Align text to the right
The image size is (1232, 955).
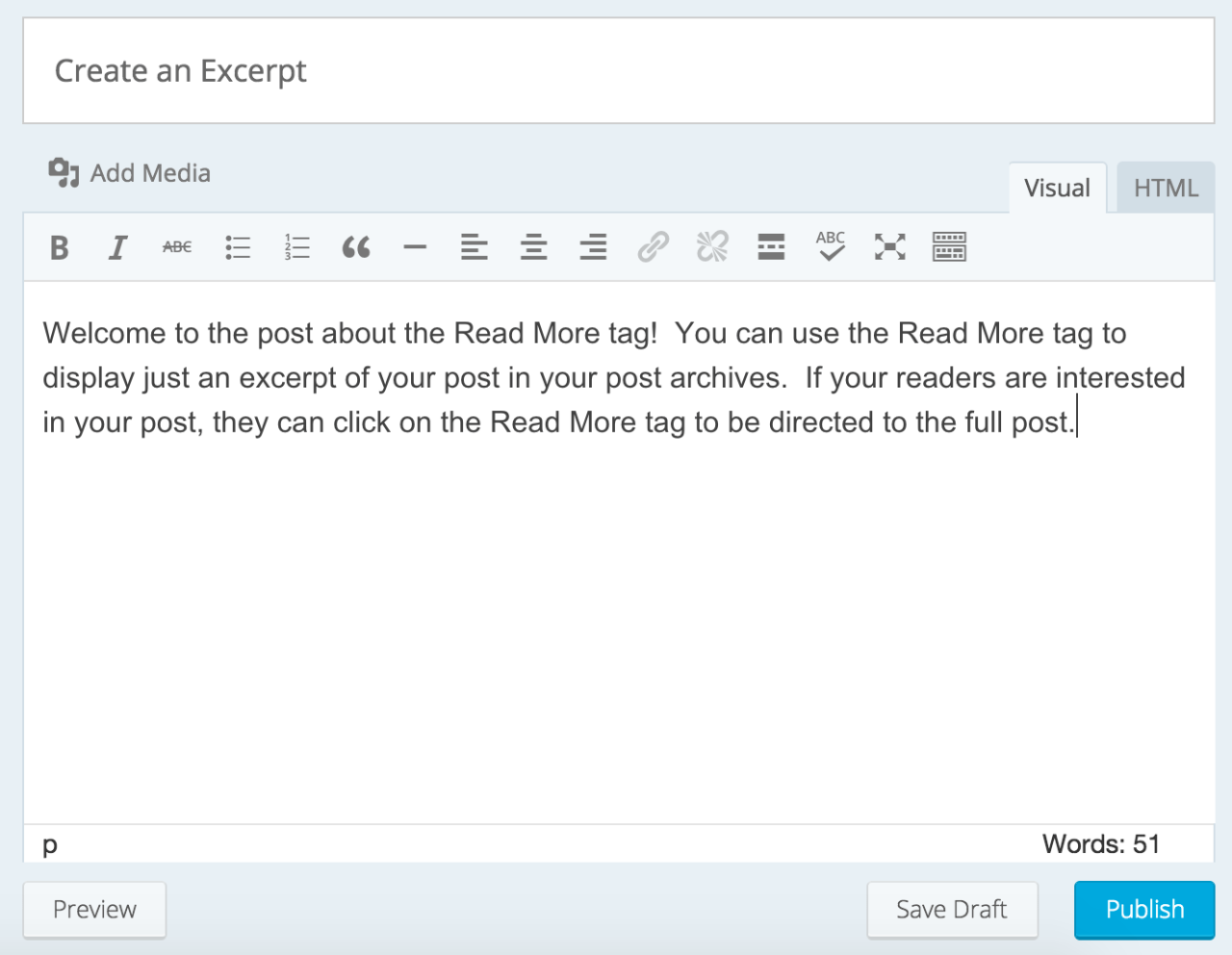click(x=593, y=247)
